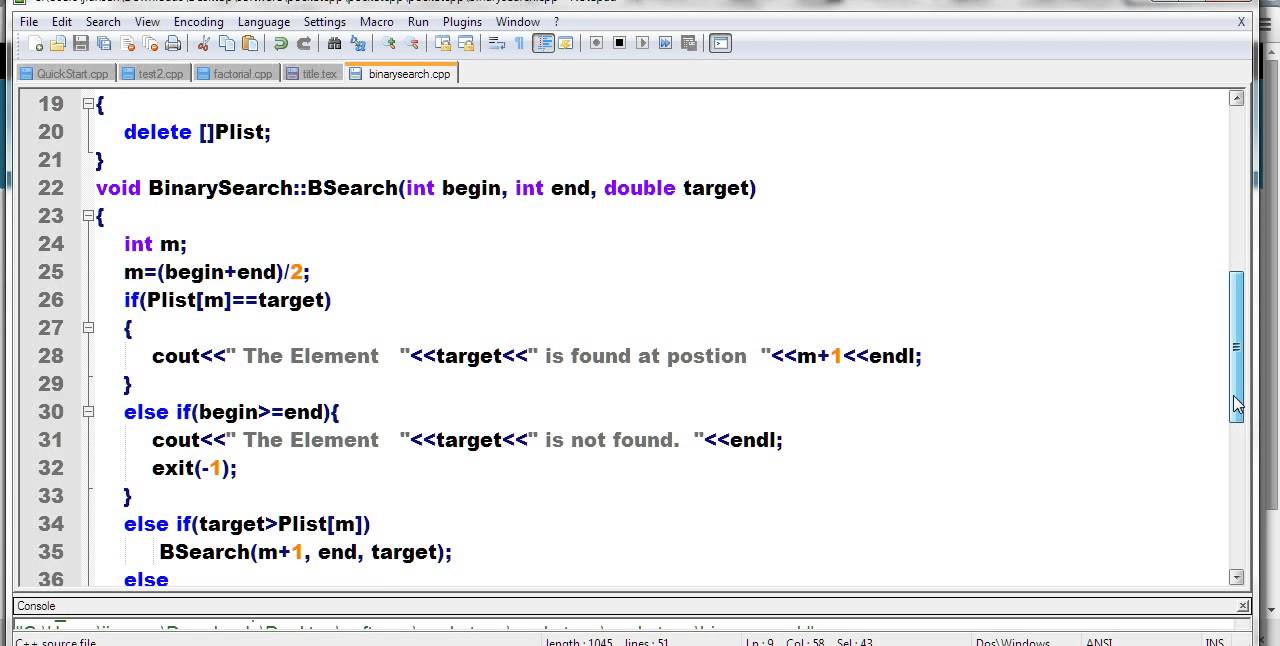Click the editor scrollbar up arrow
This screenshot has height=646, width=1280.
(1237, 98)
